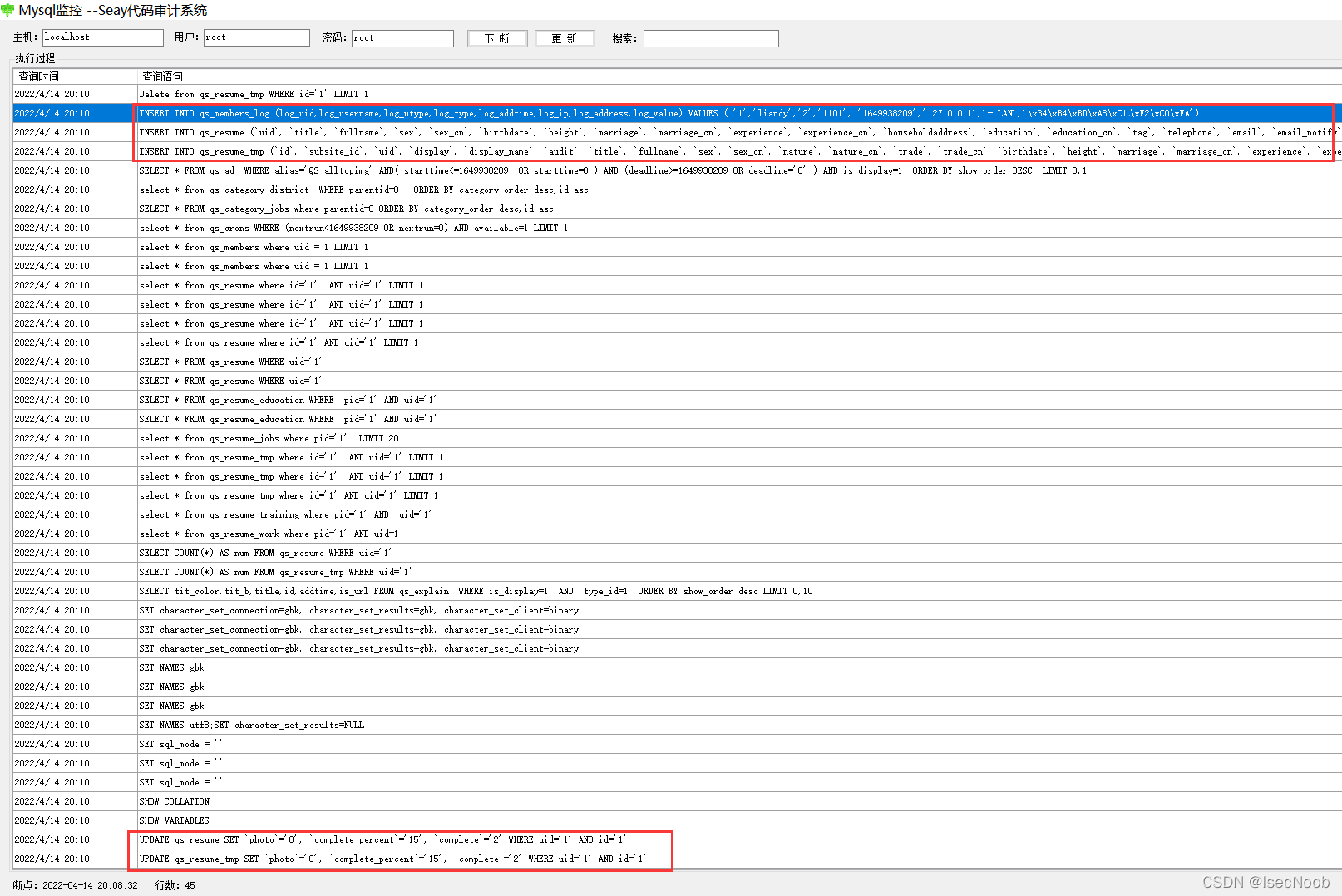Select SET NAMES utf8 row
The width and height of the screenshot is (1342, 896).
677,725
